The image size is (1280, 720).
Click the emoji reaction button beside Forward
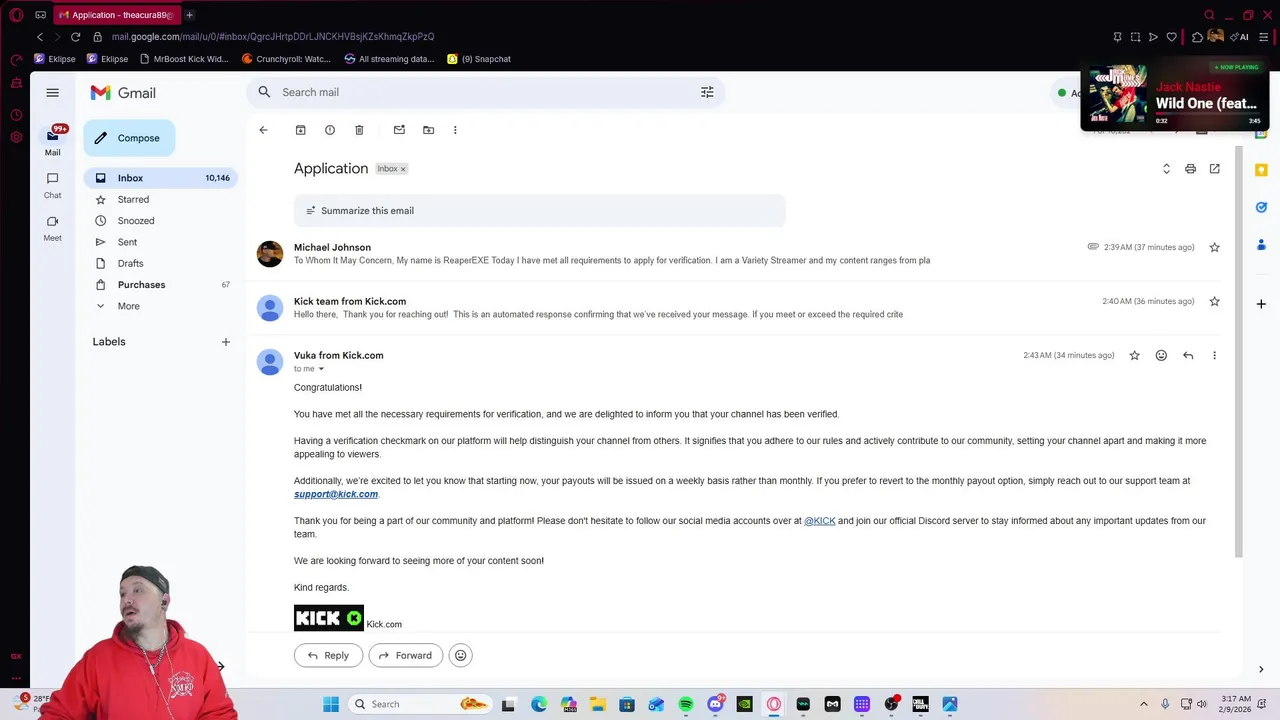click(460, 655)
